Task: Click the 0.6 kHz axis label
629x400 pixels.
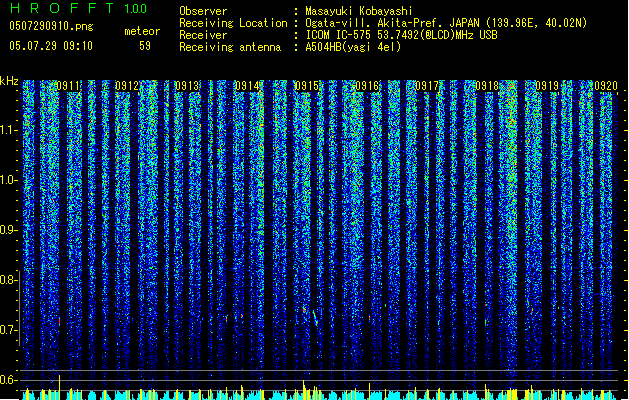Action: click(x=8, y=380)
